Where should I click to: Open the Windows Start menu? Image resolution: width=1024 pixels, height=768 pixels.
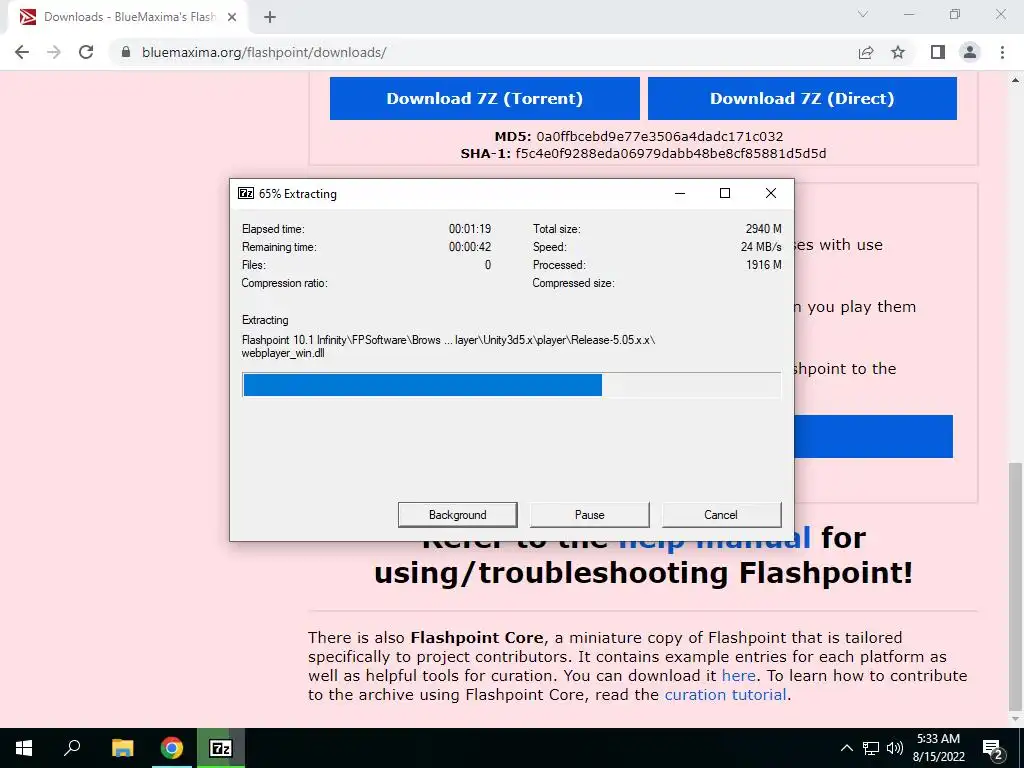tap(24, 748)
